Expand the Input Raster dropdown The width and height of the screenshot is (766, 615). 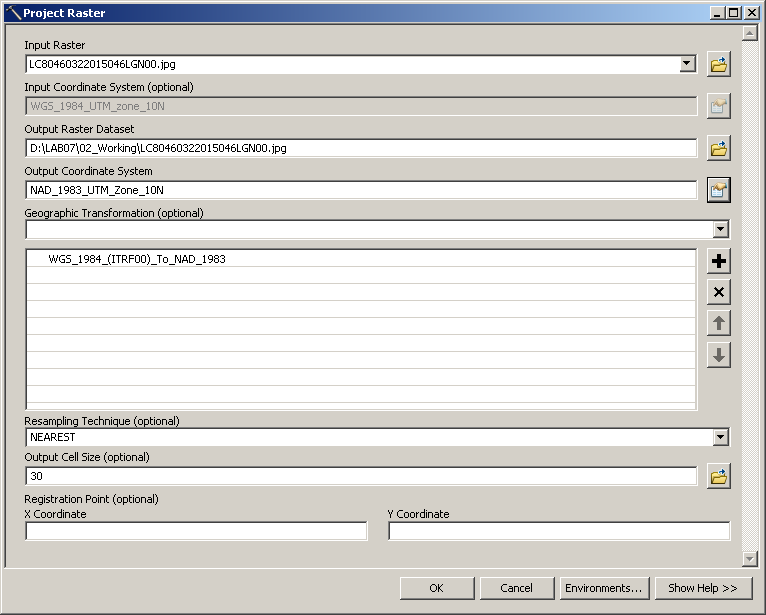(x=687, y=64)
